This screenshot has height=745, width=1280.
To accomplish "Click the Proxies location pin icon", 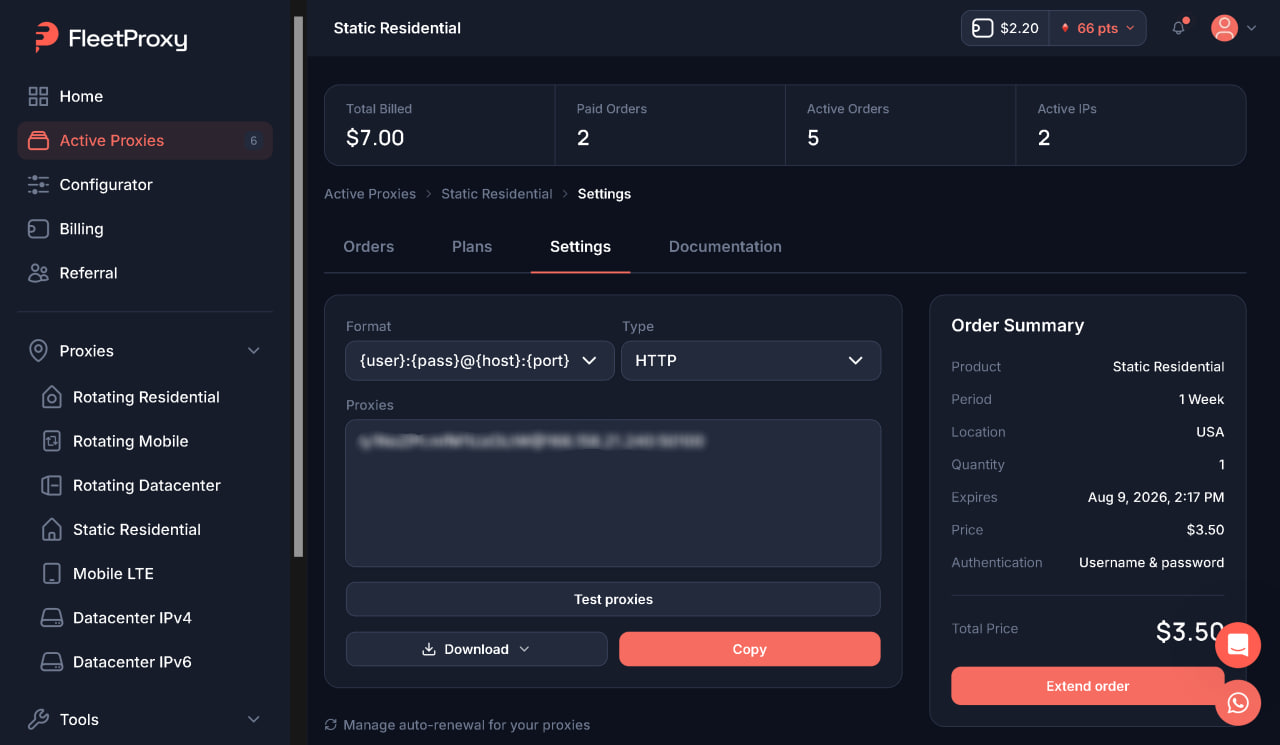I will pos(38,351).
